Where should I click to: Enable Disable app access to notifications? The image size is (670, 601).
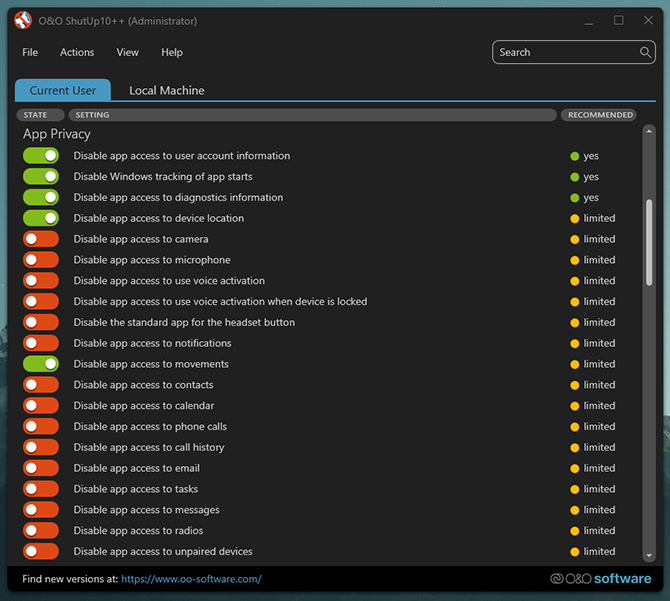coord(41,343)
